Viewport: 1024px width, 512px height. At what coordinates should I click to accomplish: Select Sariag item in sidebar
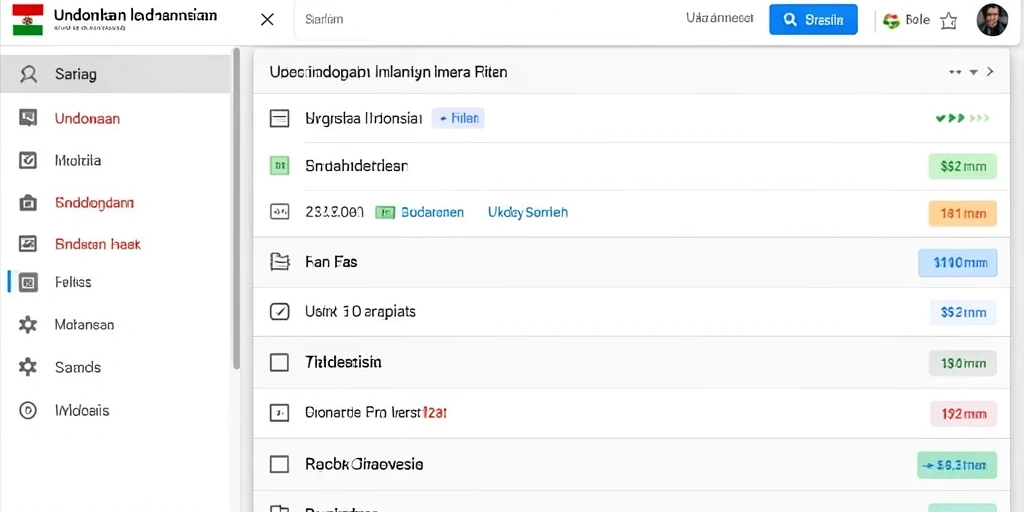tap(115, 74)
